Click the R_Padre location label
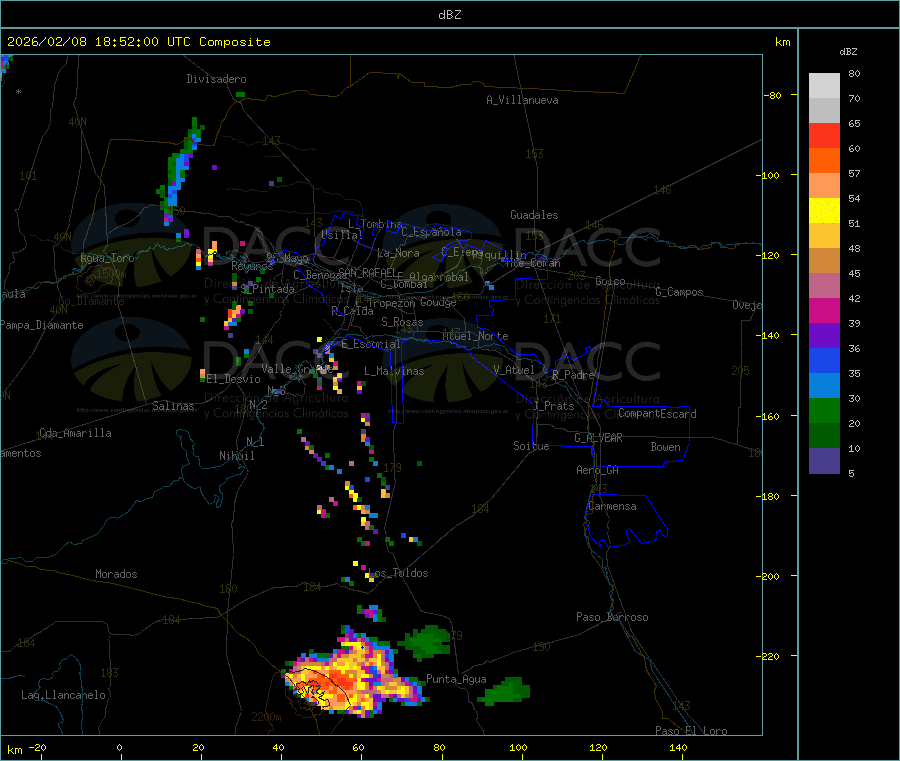The width and height of the screenshot is (900, 761). (x=573, y=375)
